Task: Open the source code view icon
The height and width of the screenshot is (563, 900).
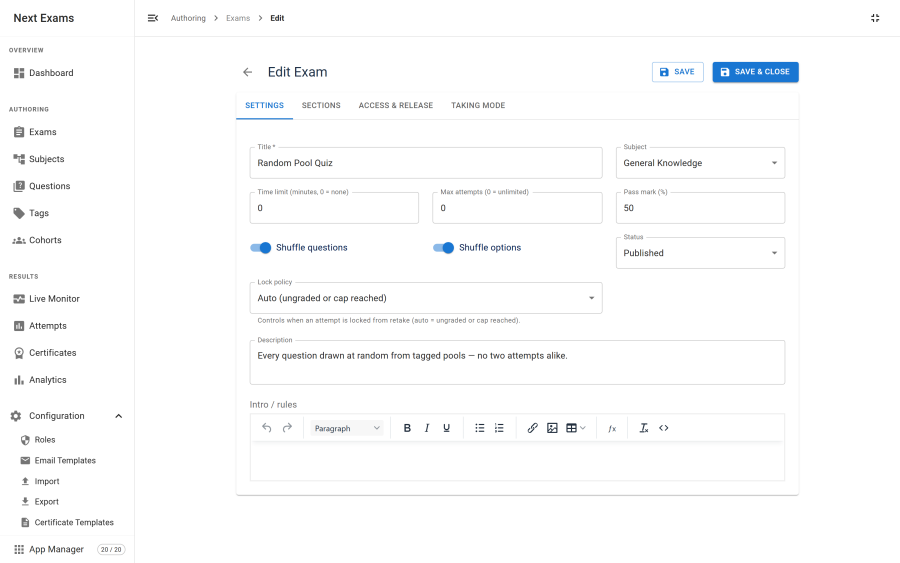Action: [x=664, y=428]
